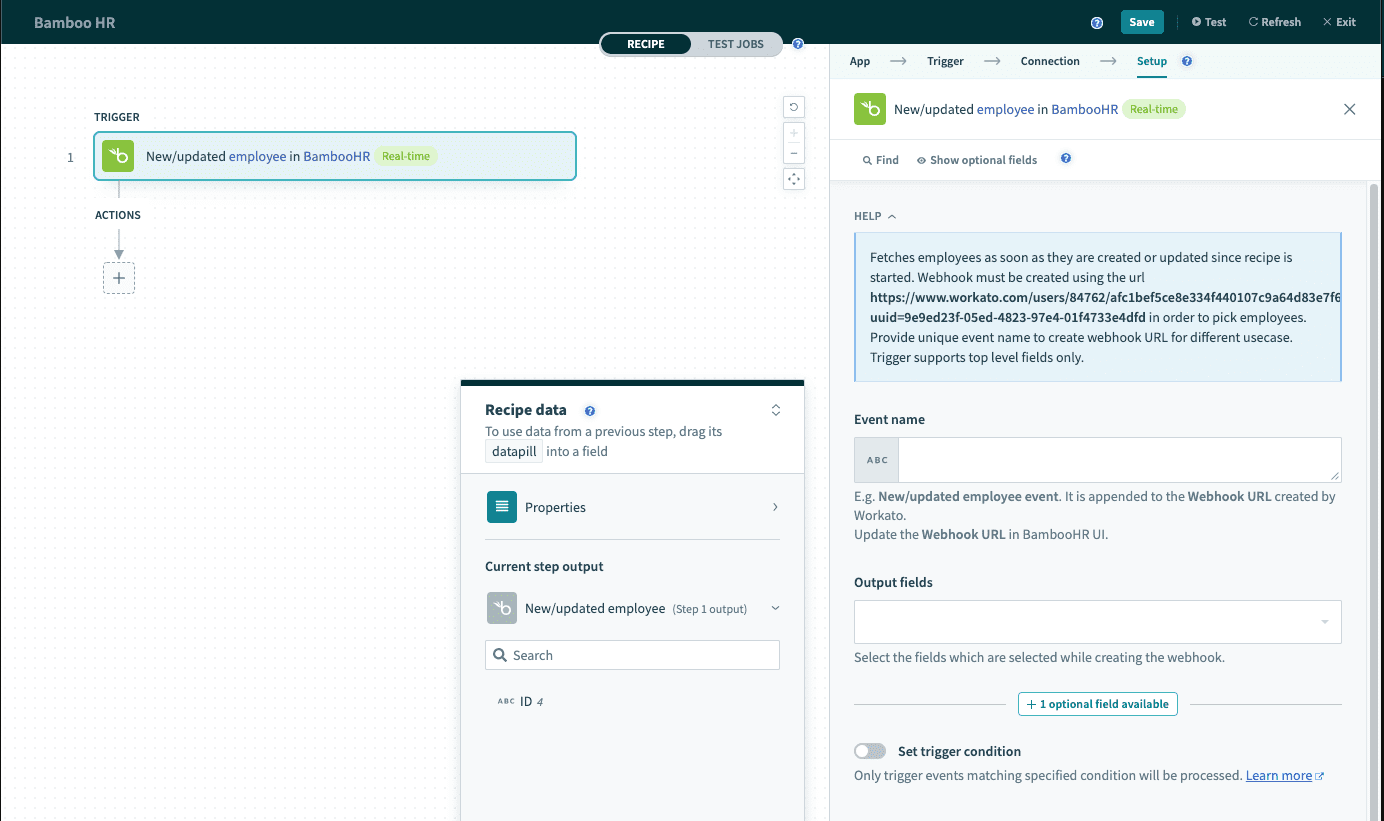Collapse New/updated employee step output

point(775,608)
